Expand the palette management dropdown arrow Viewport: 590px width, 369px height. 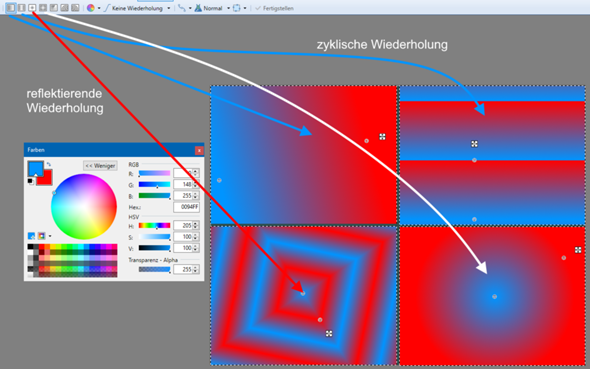(50, 236)
